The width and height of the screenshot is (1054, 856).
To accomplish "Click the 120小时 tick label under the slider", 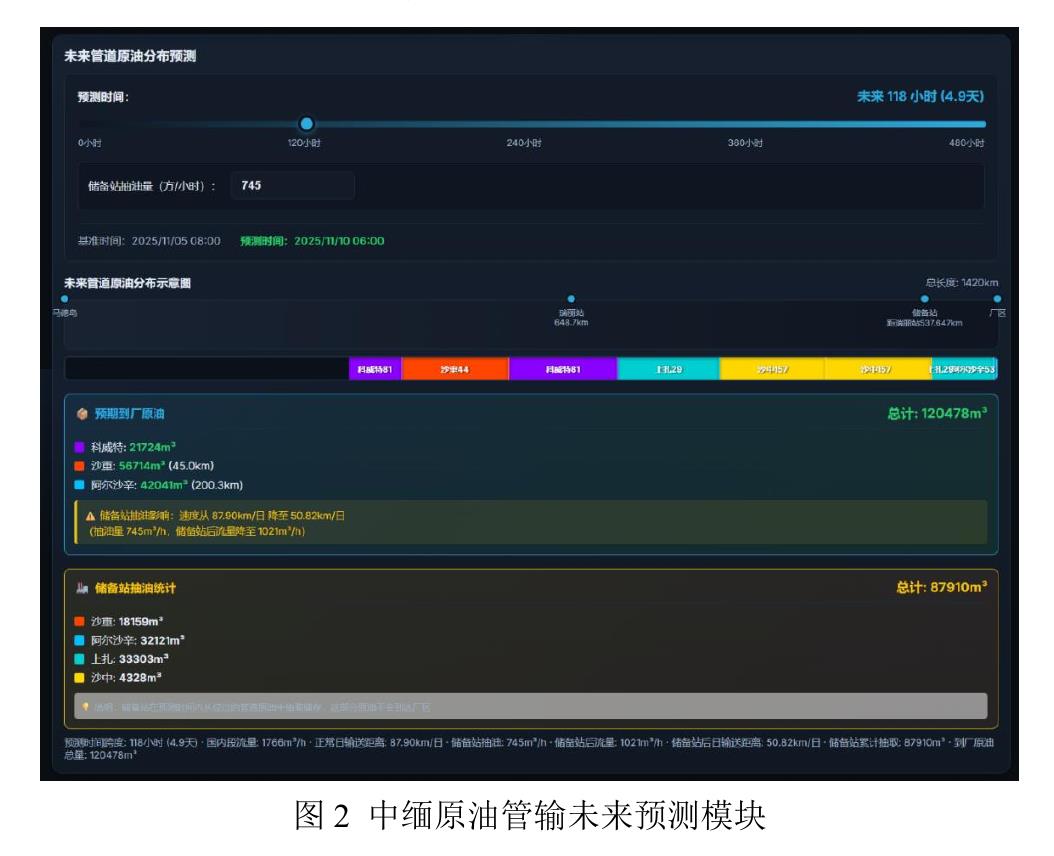I will (304, 143).
